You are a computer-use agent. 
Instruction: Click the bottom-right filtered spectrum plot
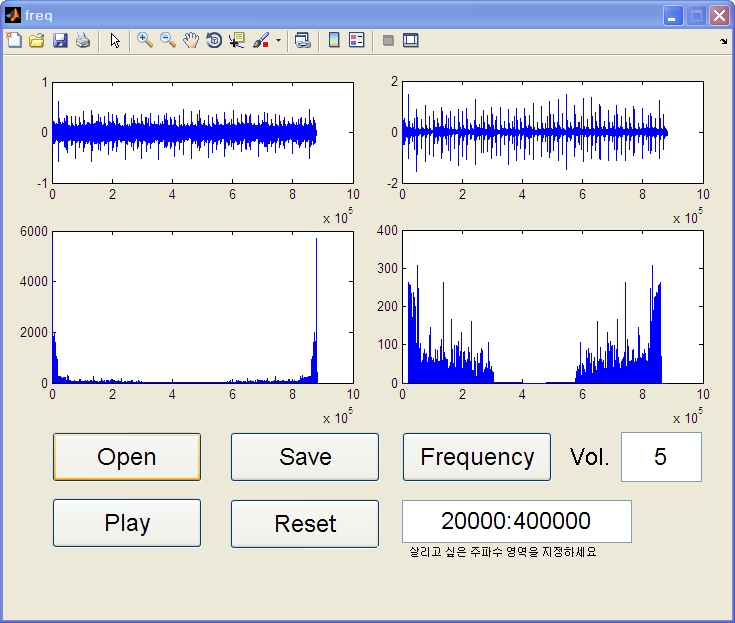click(x=553, y=307)
